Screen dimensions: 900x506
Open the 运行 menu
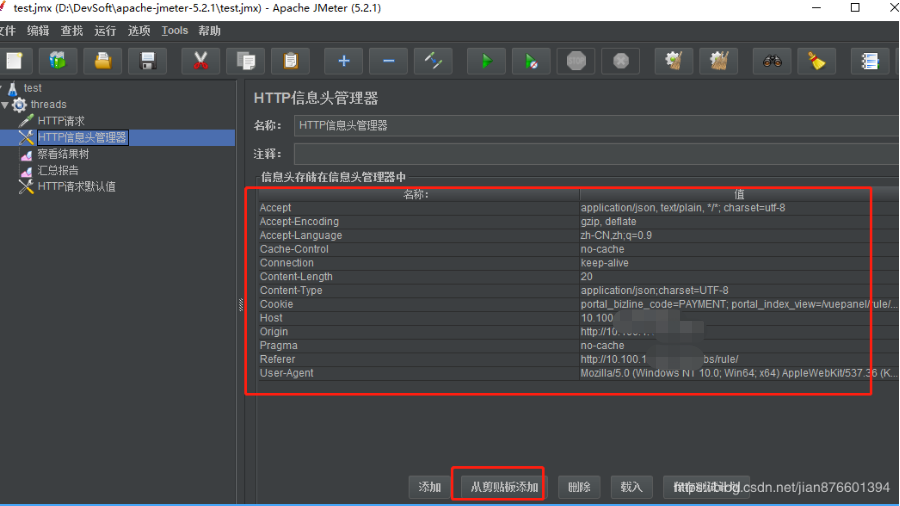(105, 31)
